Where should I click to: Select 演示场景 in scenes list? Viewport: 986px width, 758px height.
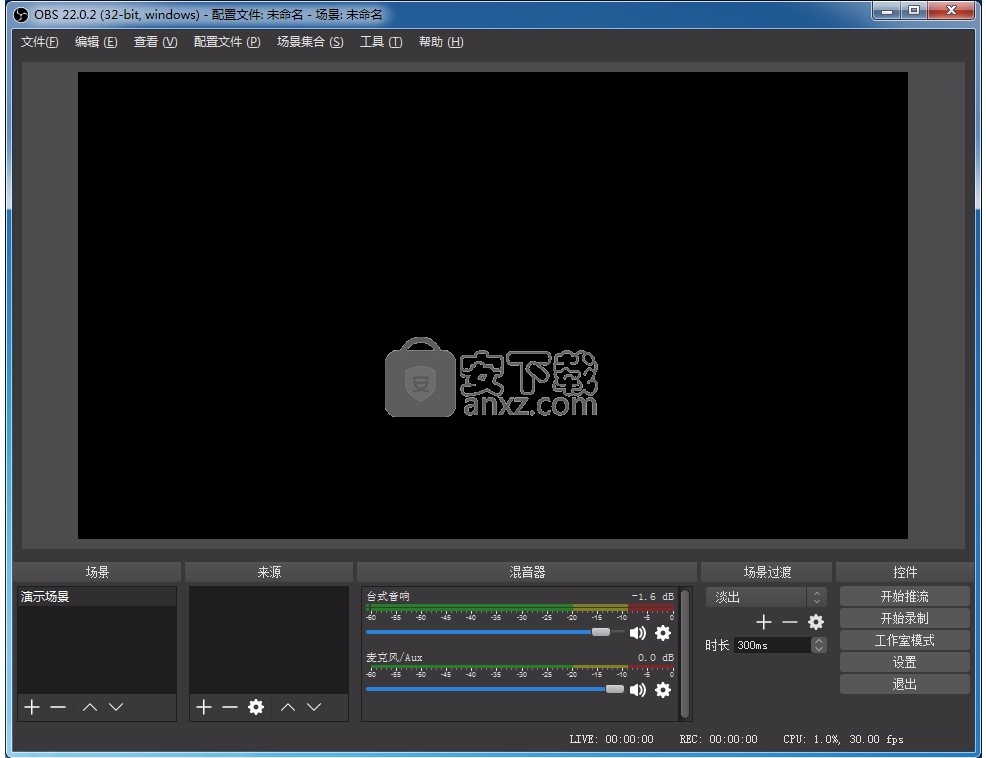click(96, 596)
